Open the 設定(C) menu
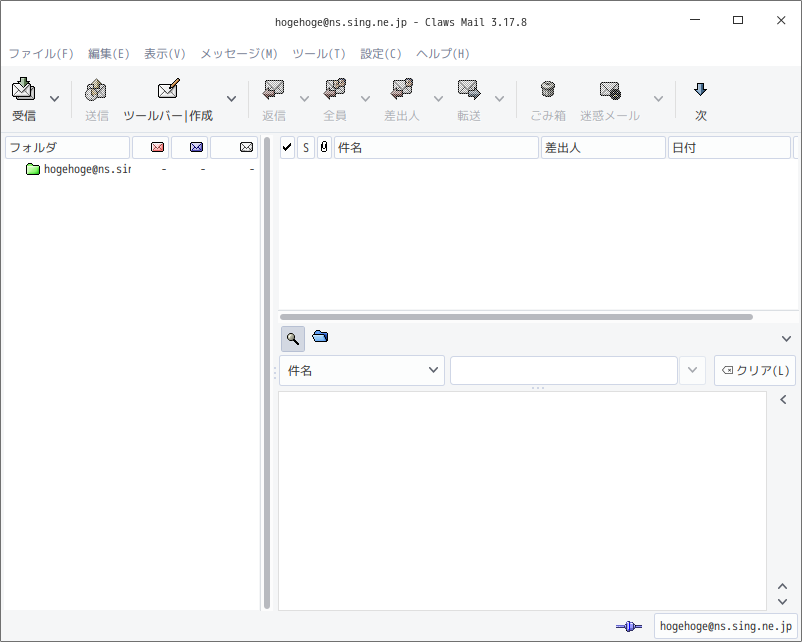Image resolution: width=802 pixels, height=642 pixels. click(381, 54)
